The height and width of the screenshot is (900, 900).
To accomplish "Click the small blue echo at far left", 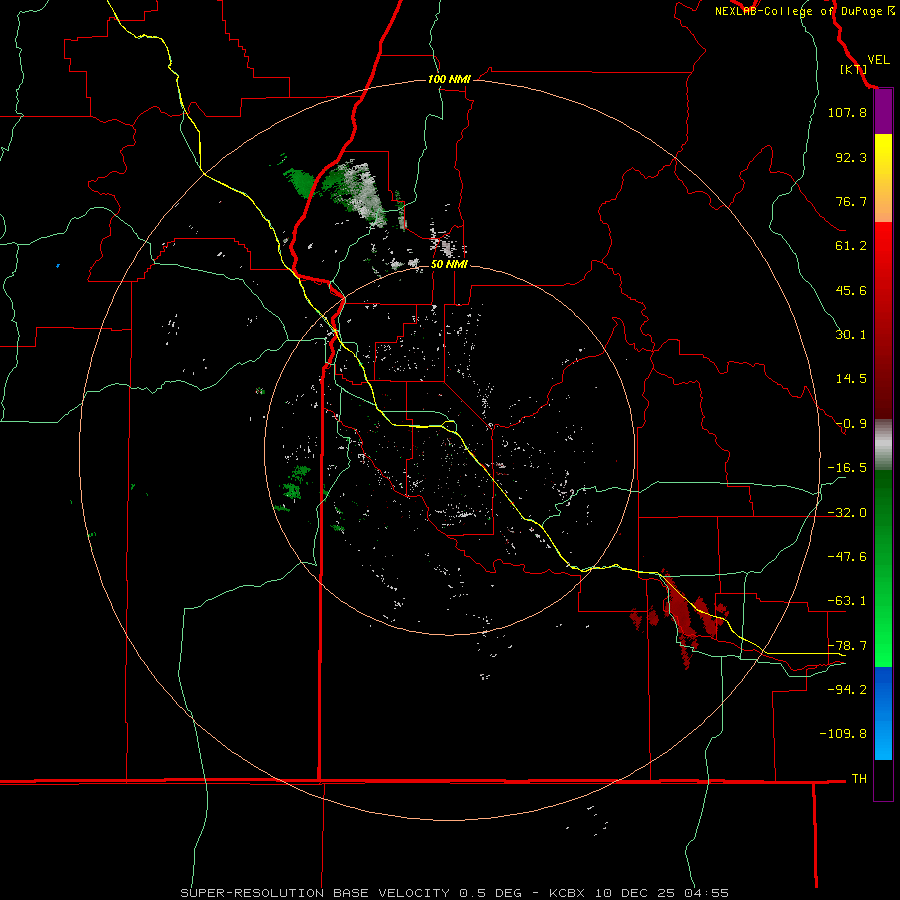I will point(58,266).
